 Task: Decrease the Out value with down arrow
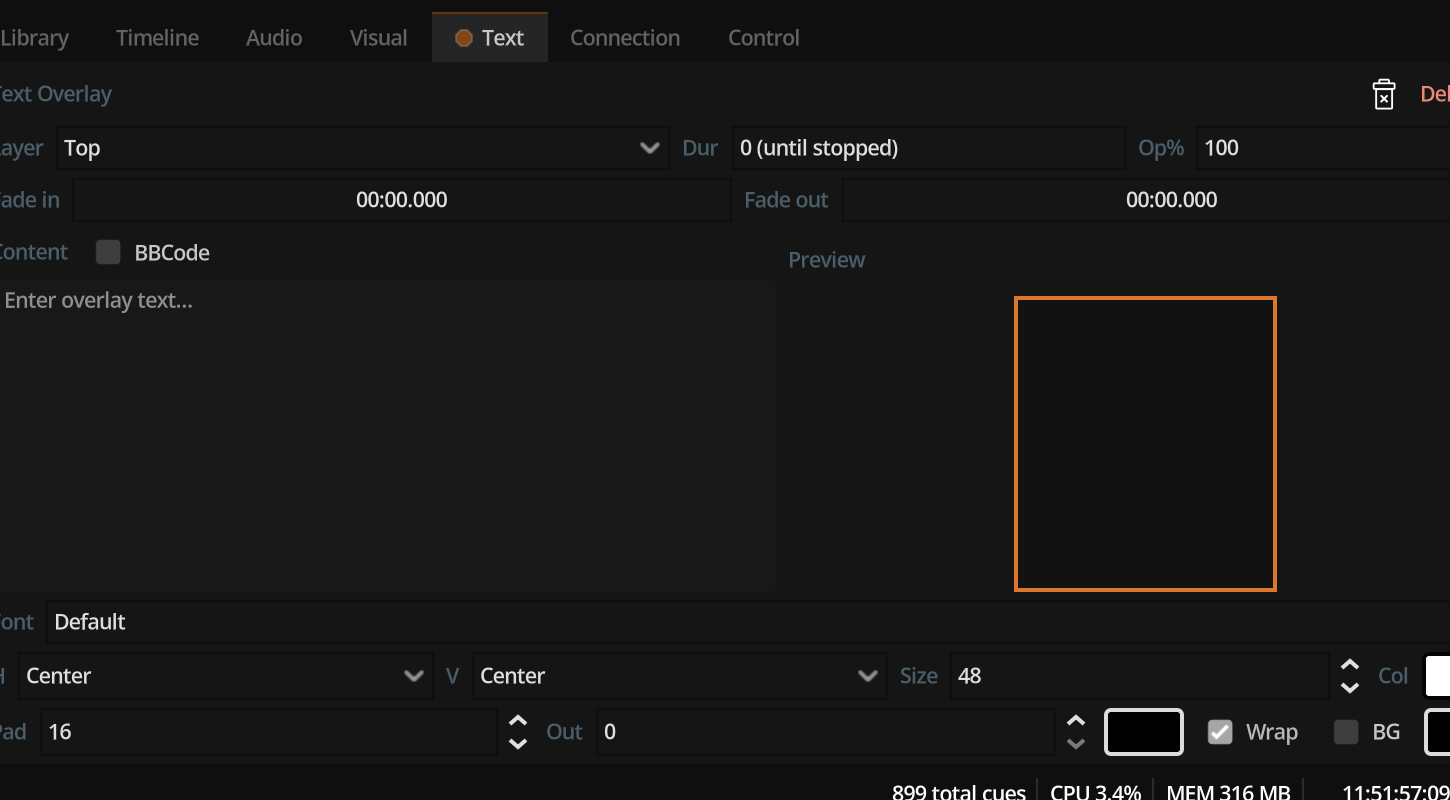(x=1076, y=743)
